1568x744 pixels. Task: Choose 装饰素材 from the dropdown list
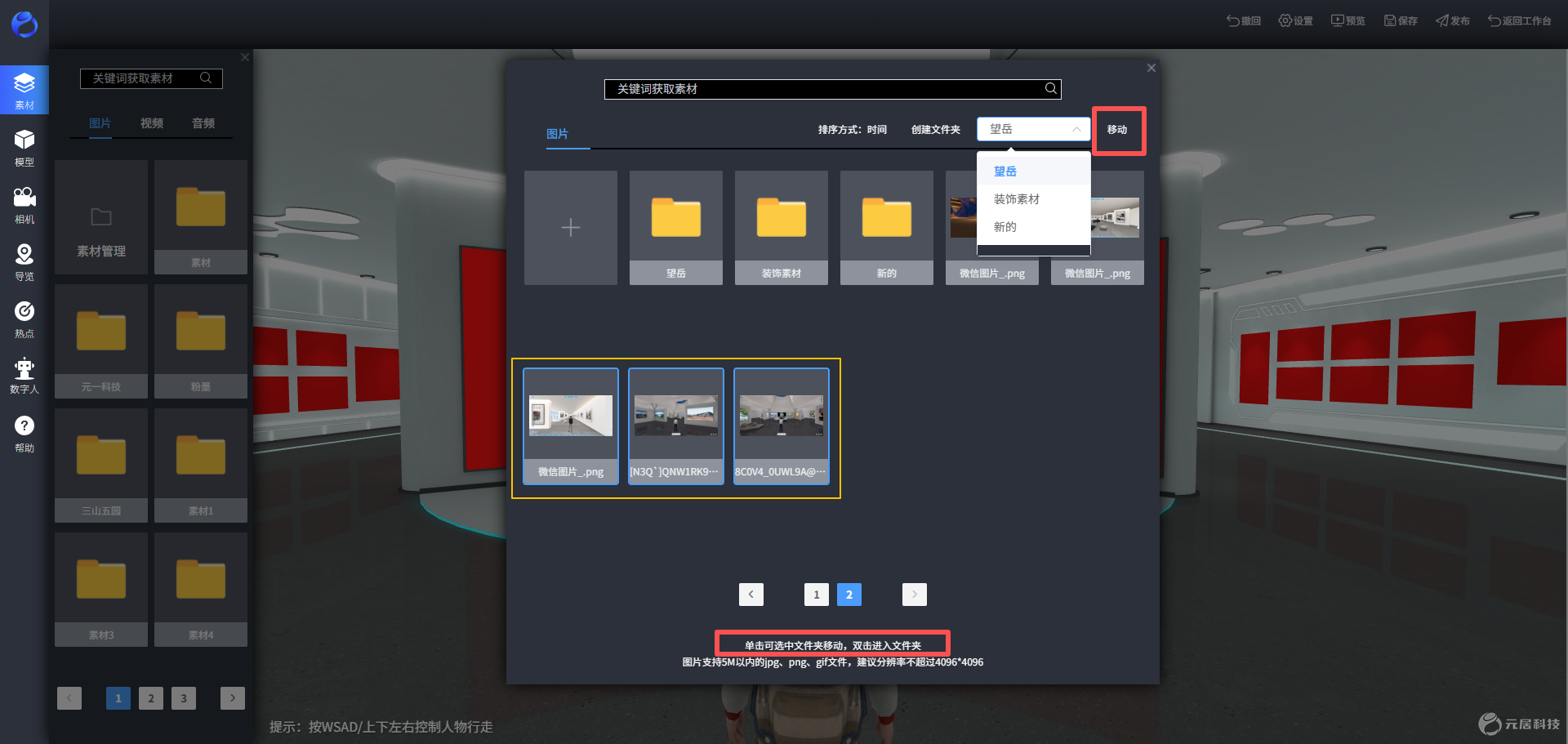point(1034,199)
